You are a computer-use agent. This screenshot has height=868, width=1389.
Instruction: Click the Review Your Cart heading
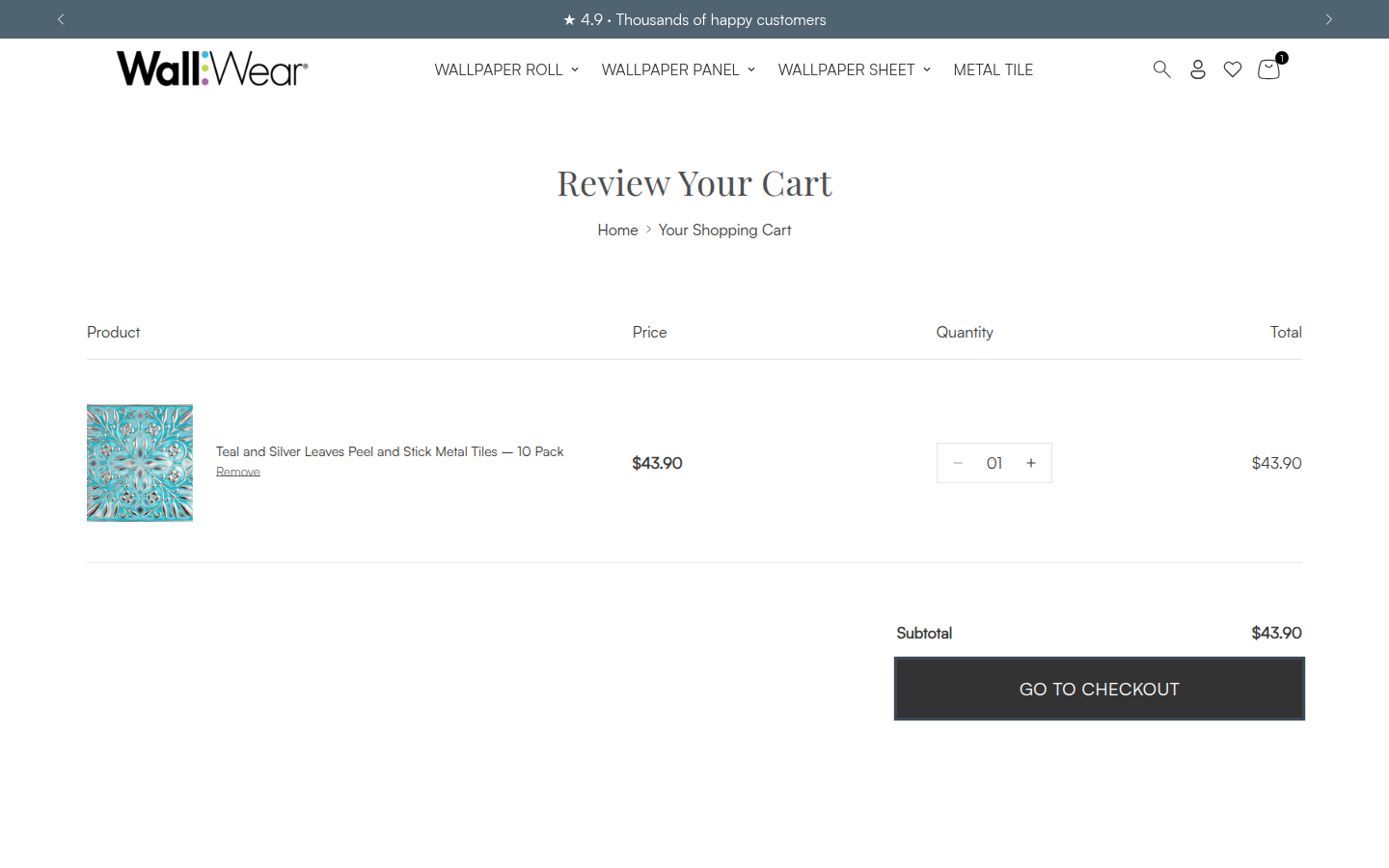click(694, 183)
